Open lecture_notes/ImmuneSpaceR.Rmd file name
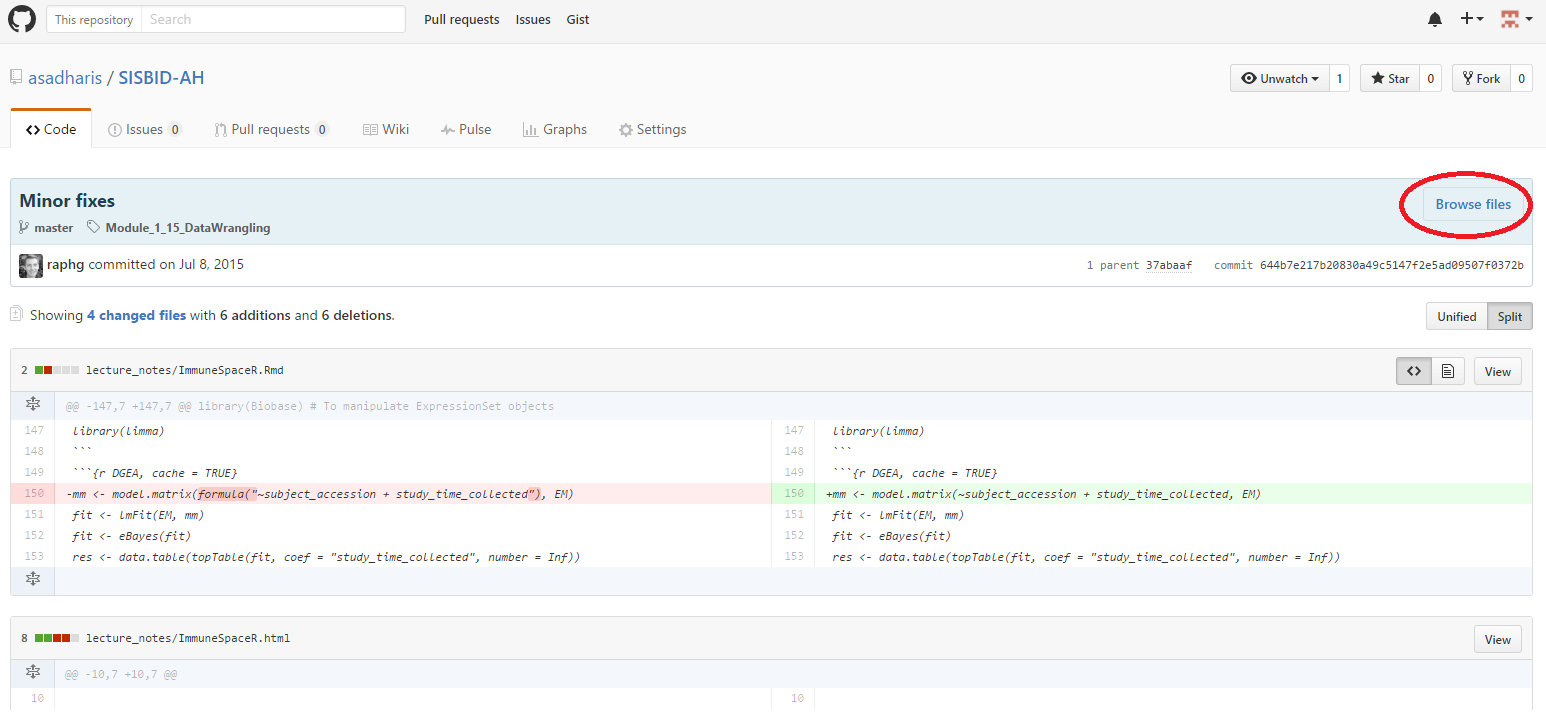Screen dimensions: 1546x724 (x=185, y=370)
